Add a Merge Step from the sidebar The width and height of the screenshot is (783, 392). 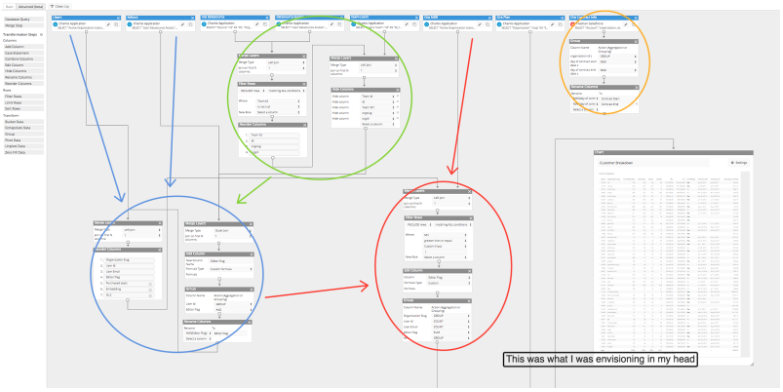coord(23,24)
